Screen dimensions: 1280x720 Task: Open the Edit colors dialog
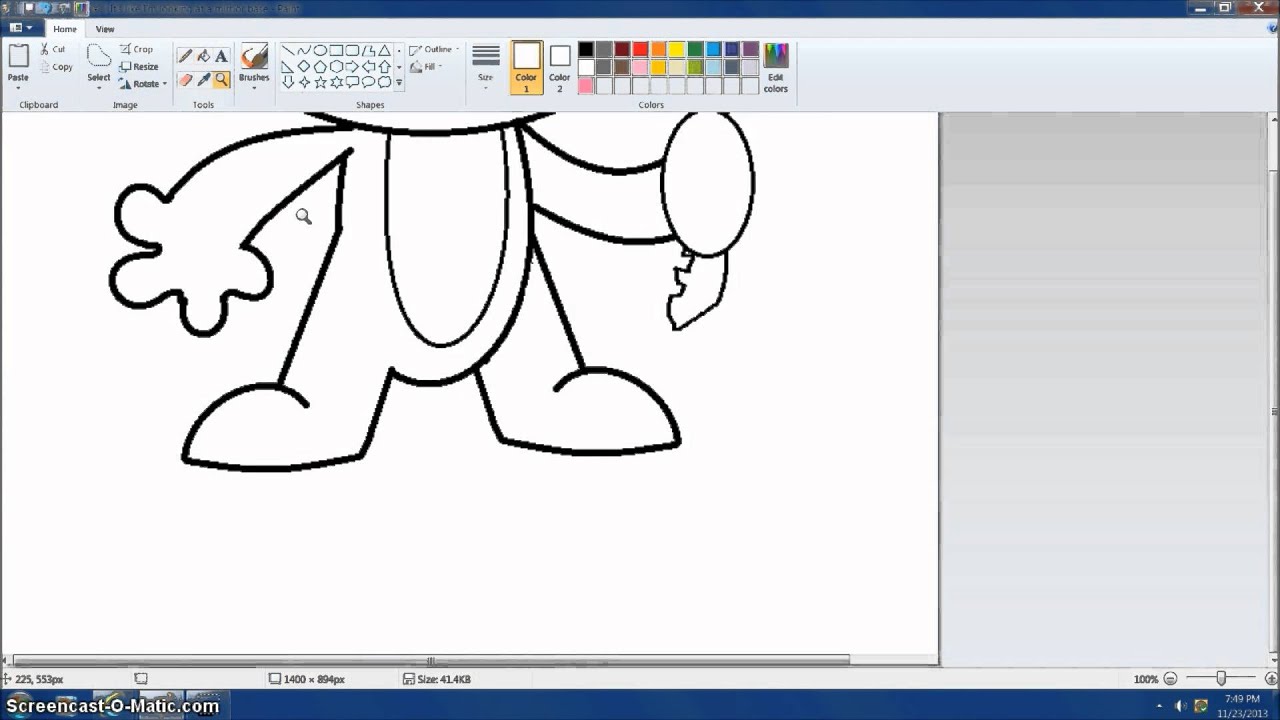point(776,68)
